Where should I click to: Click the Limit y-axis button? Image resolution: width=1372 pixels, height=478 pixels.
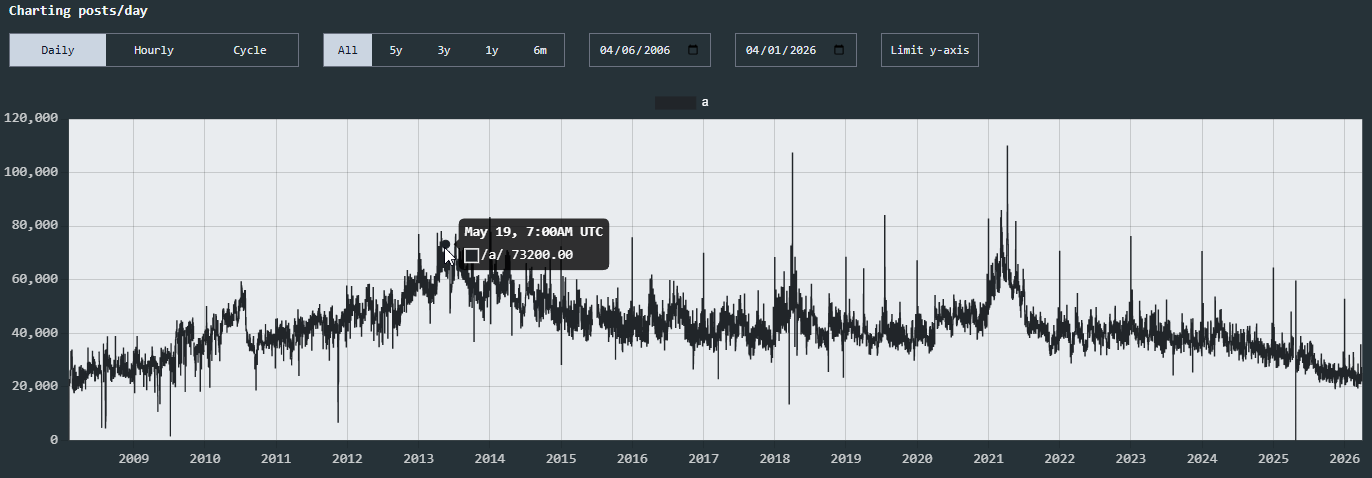coord(930,50)
